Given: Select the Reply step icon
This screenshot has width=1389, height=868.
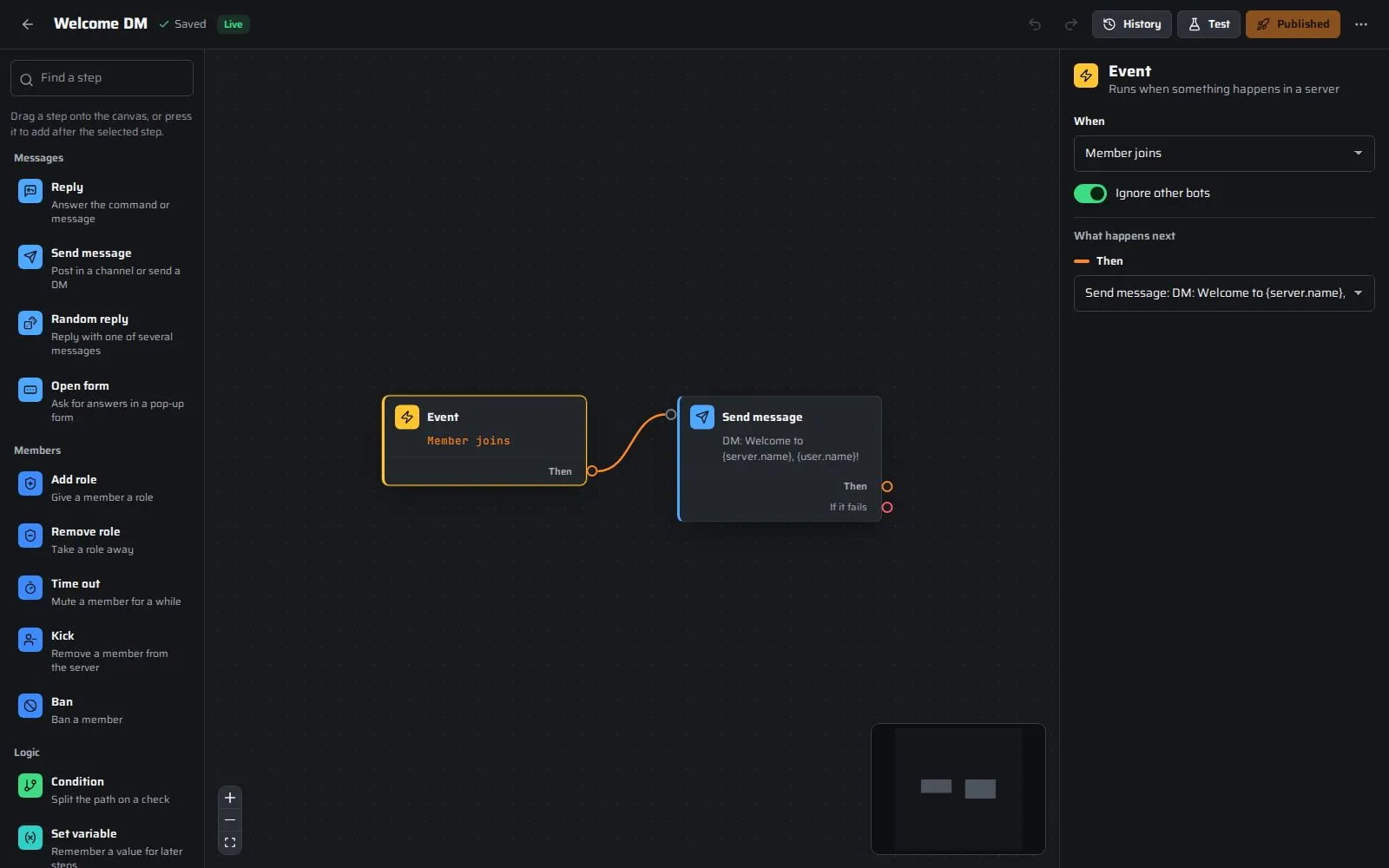Looking at the screenshot, I should click(30, 190).
